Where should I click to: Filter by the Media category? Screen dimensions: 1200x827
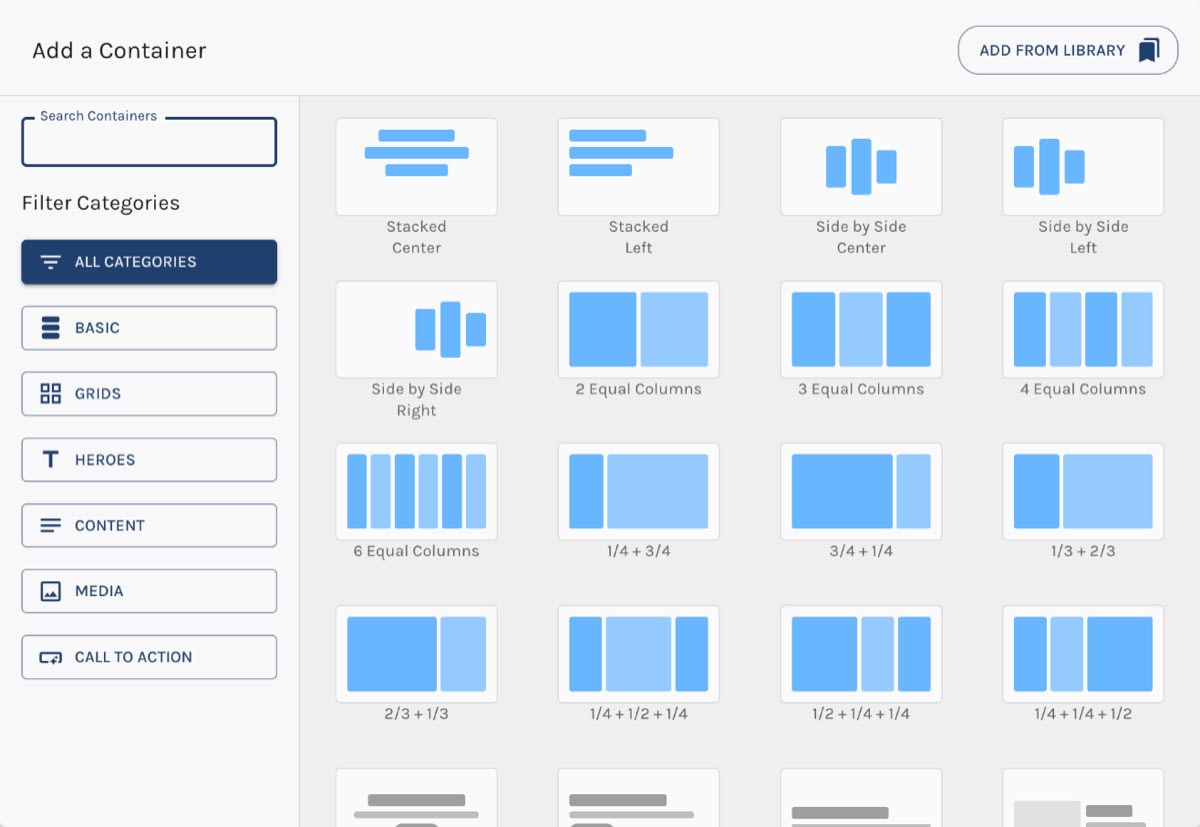point(149,591)
